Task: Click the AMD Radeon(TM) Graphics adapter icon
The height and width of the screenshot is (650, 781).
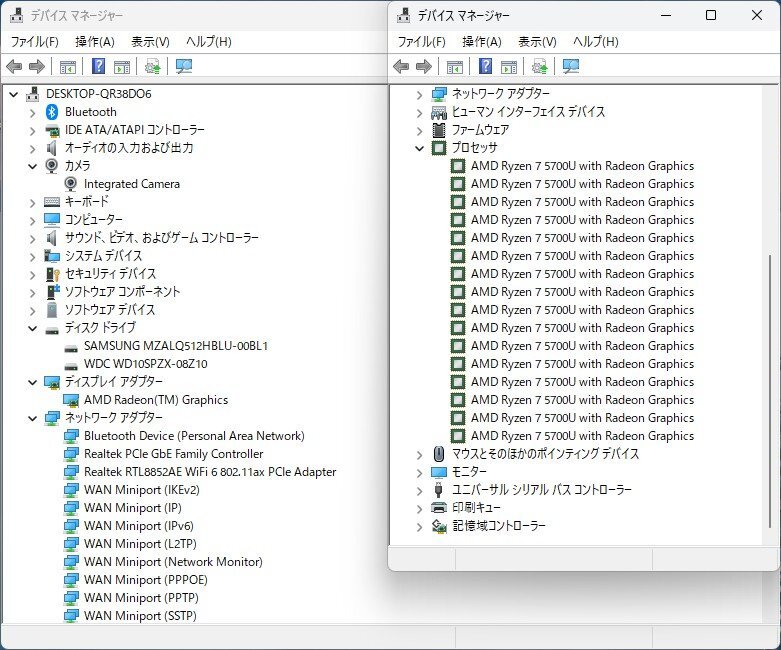Action: coord(71,400)
